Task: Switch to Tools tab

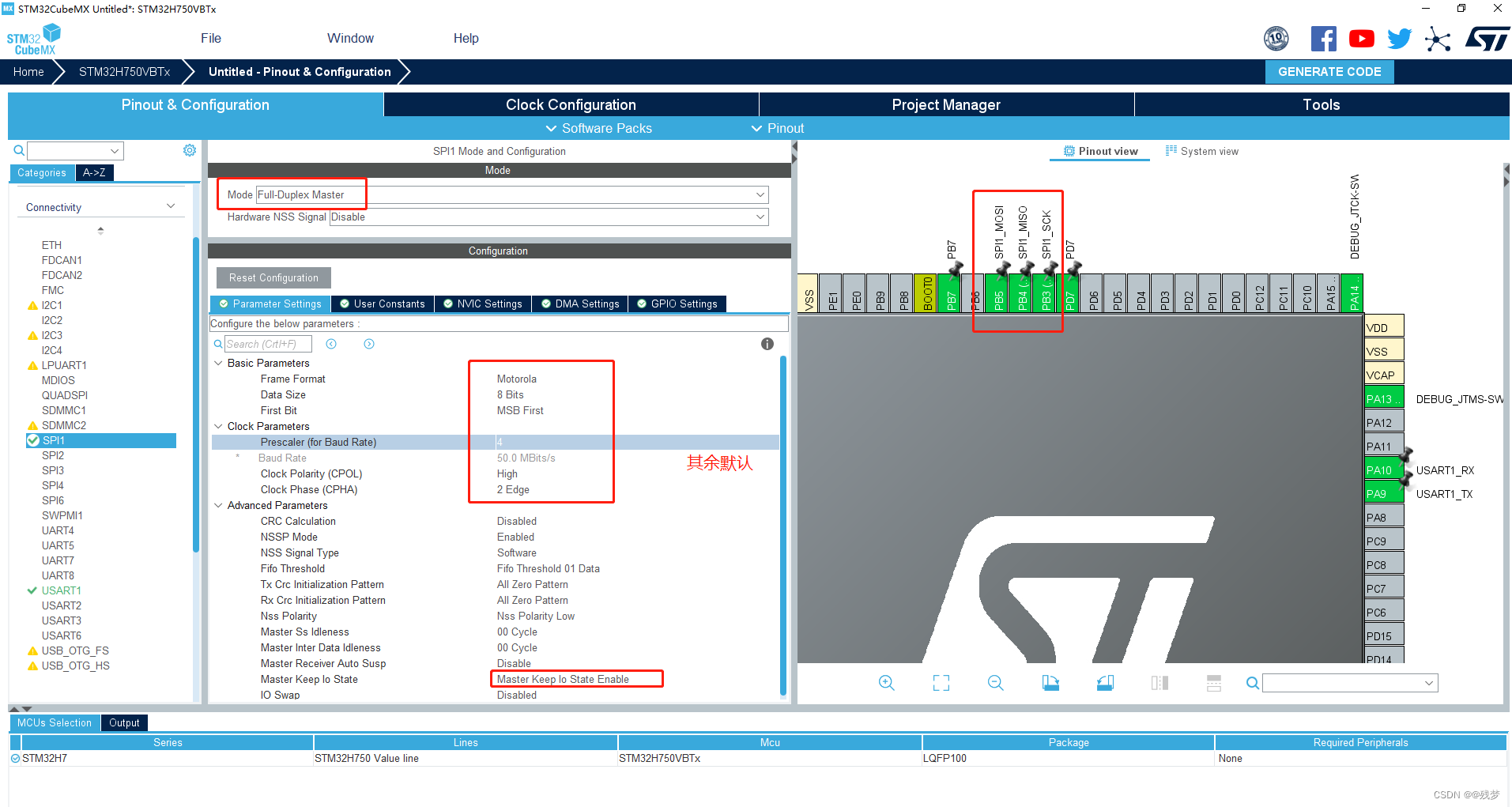Action: pyautogui.click(x=1322, y=104)
